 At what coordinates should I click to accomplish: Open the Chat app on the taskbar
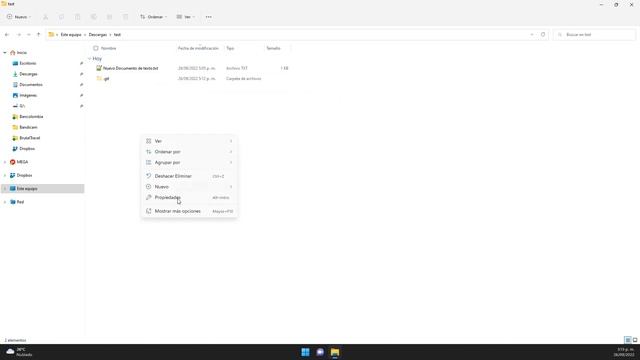pyautogui.click(x=320, y=352)
